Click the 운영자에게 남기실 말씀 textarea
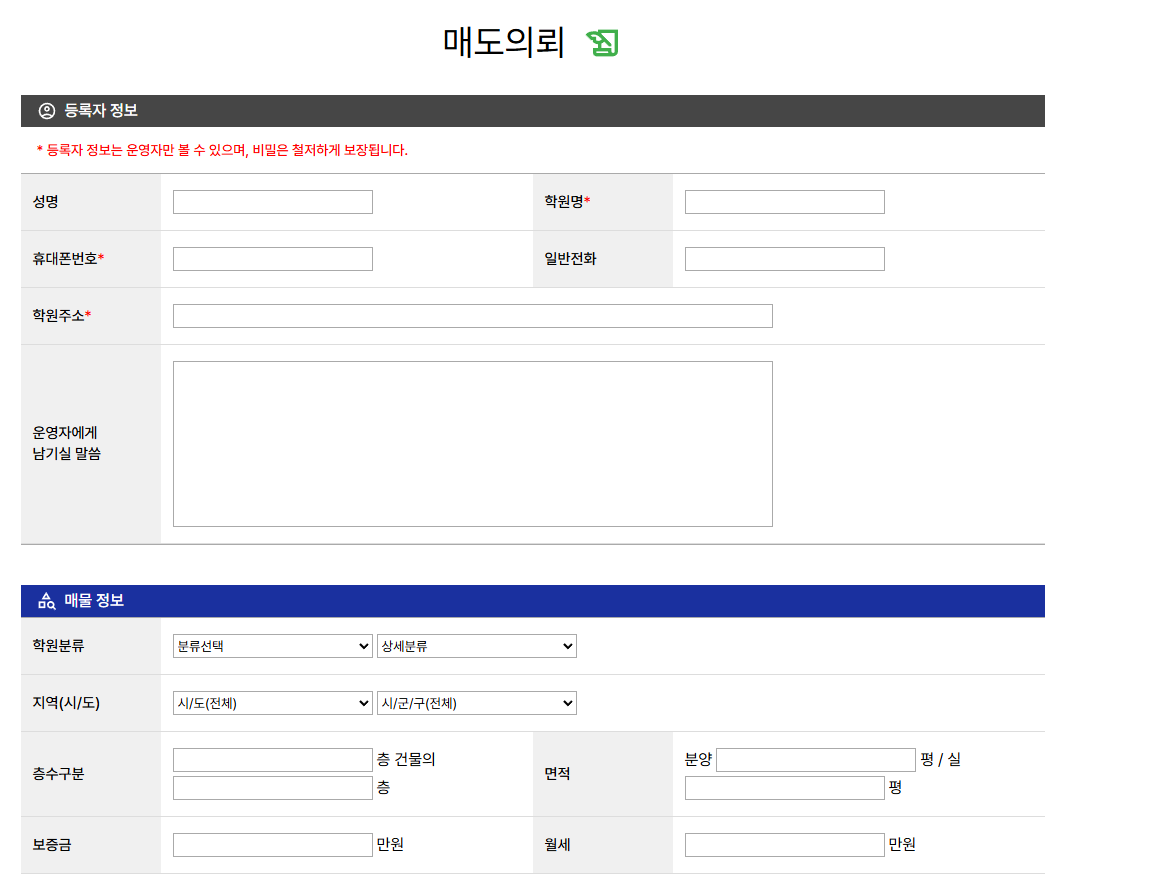1155x874 pixels. 472,443
